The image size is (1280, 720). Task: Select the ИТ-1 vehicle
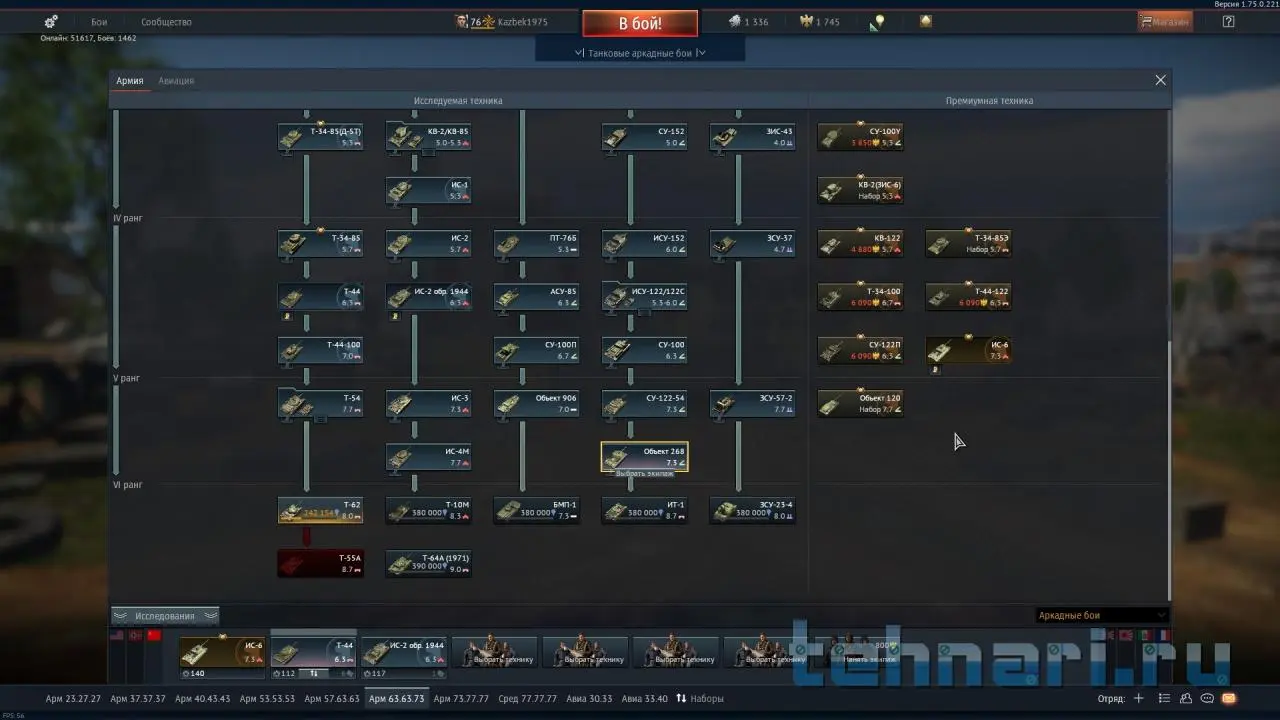pyautogui.click(x=644, y=510)
